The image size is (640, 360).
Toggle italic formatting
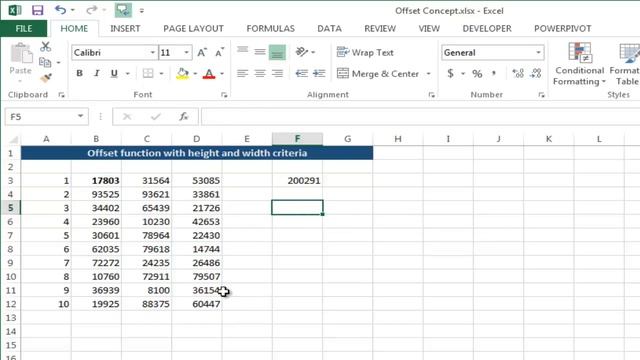pos(97,73)
